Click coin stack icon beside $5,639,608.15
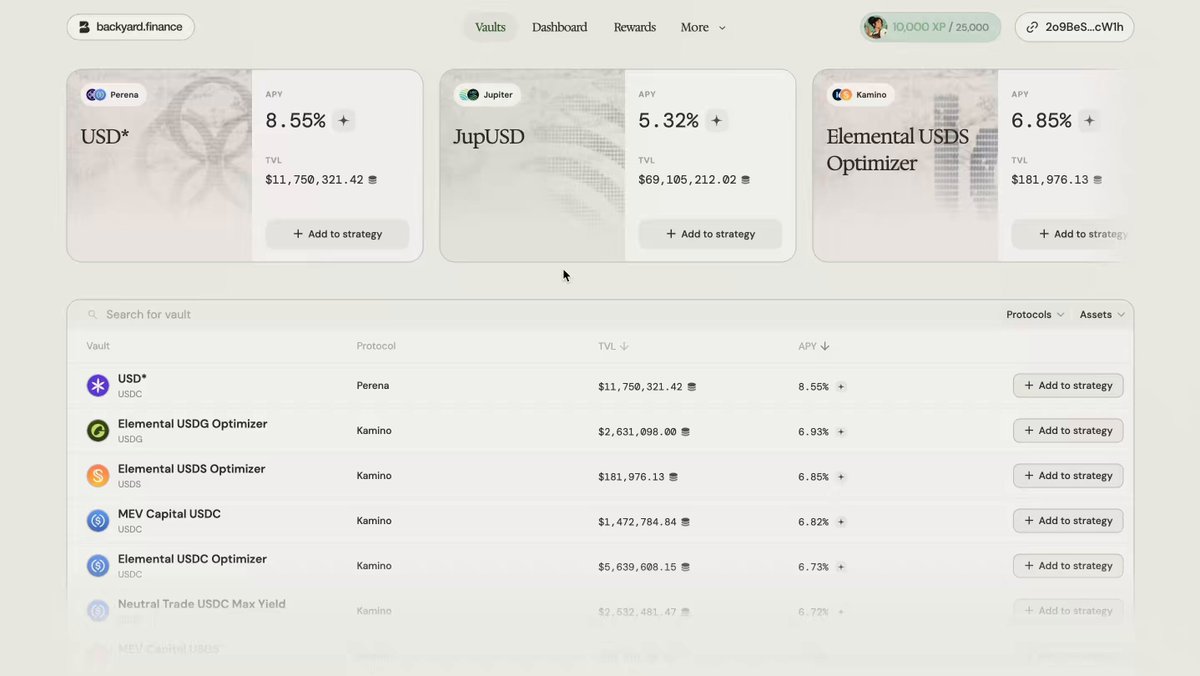 [x=685, y=567]
